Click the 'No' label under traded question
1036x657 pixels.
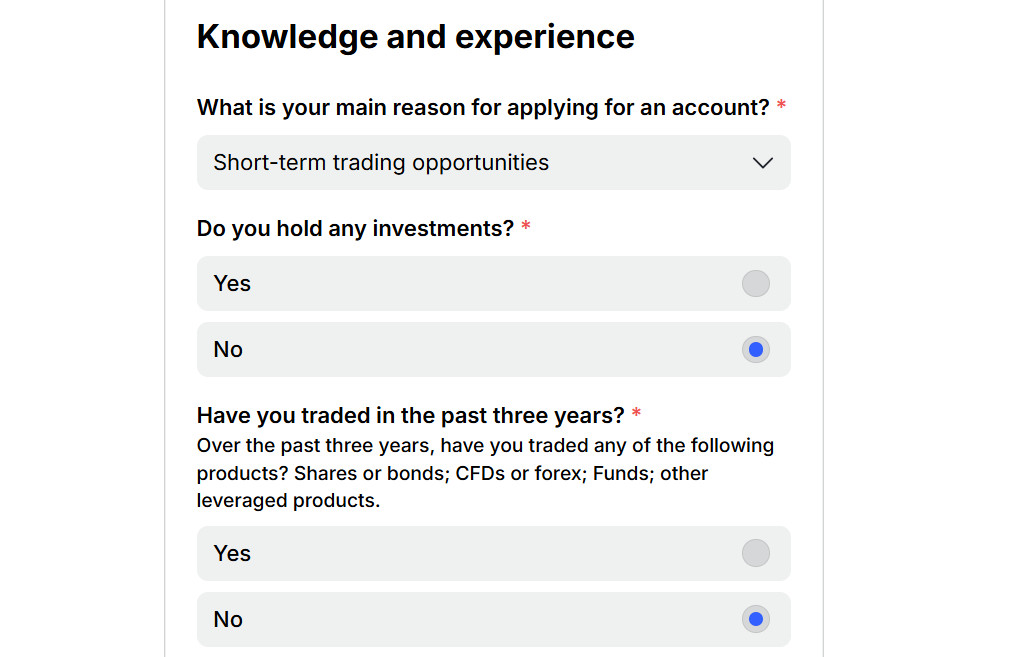click(228, 620)
